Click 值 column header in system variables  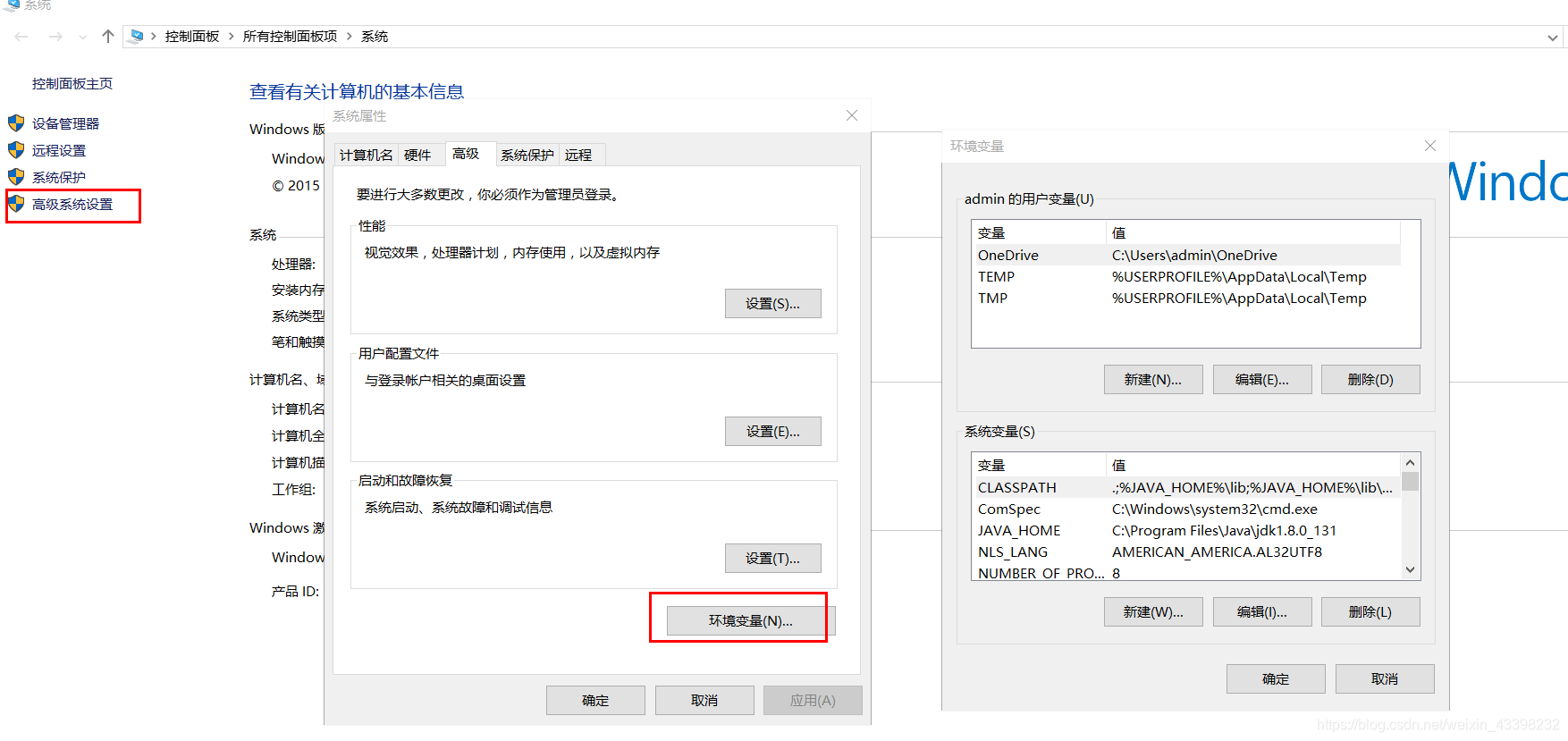1253,466
